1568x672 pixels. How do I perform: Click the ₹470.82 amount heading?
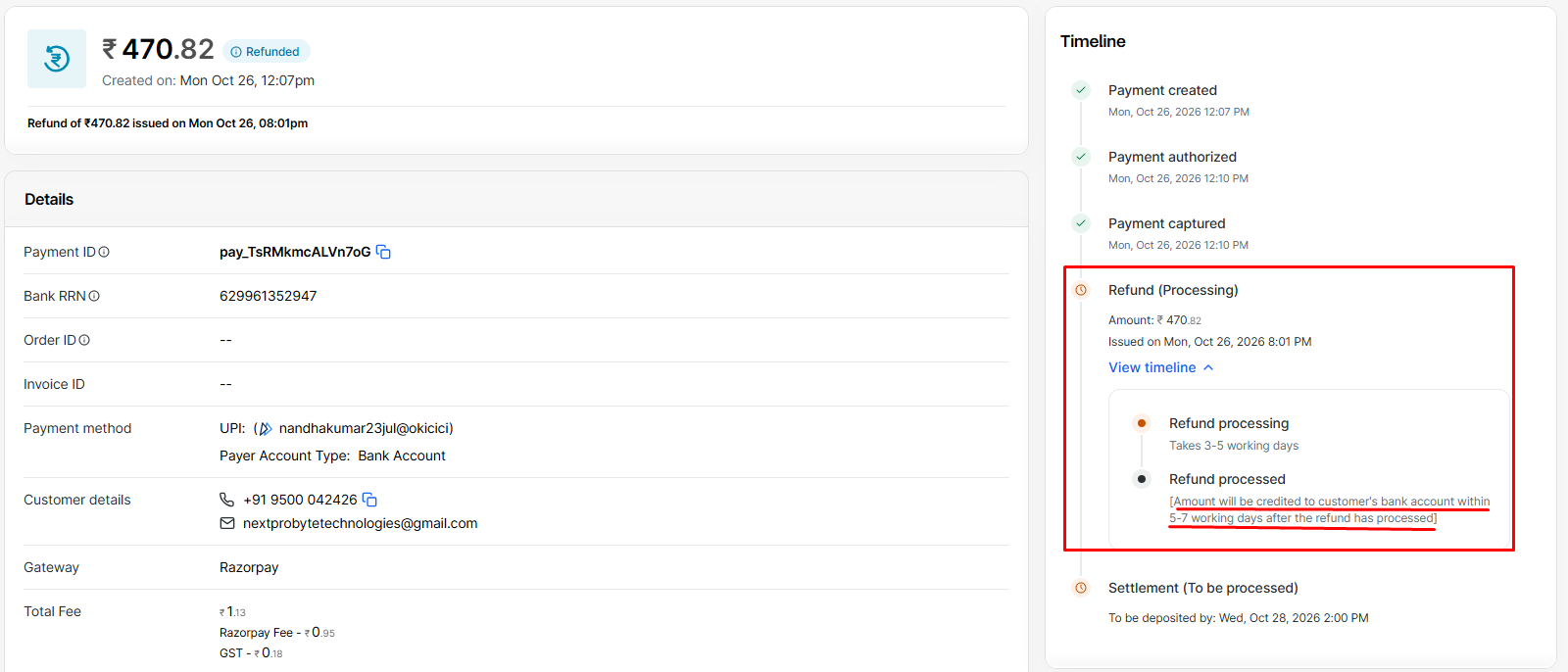[x=159, y=49]
